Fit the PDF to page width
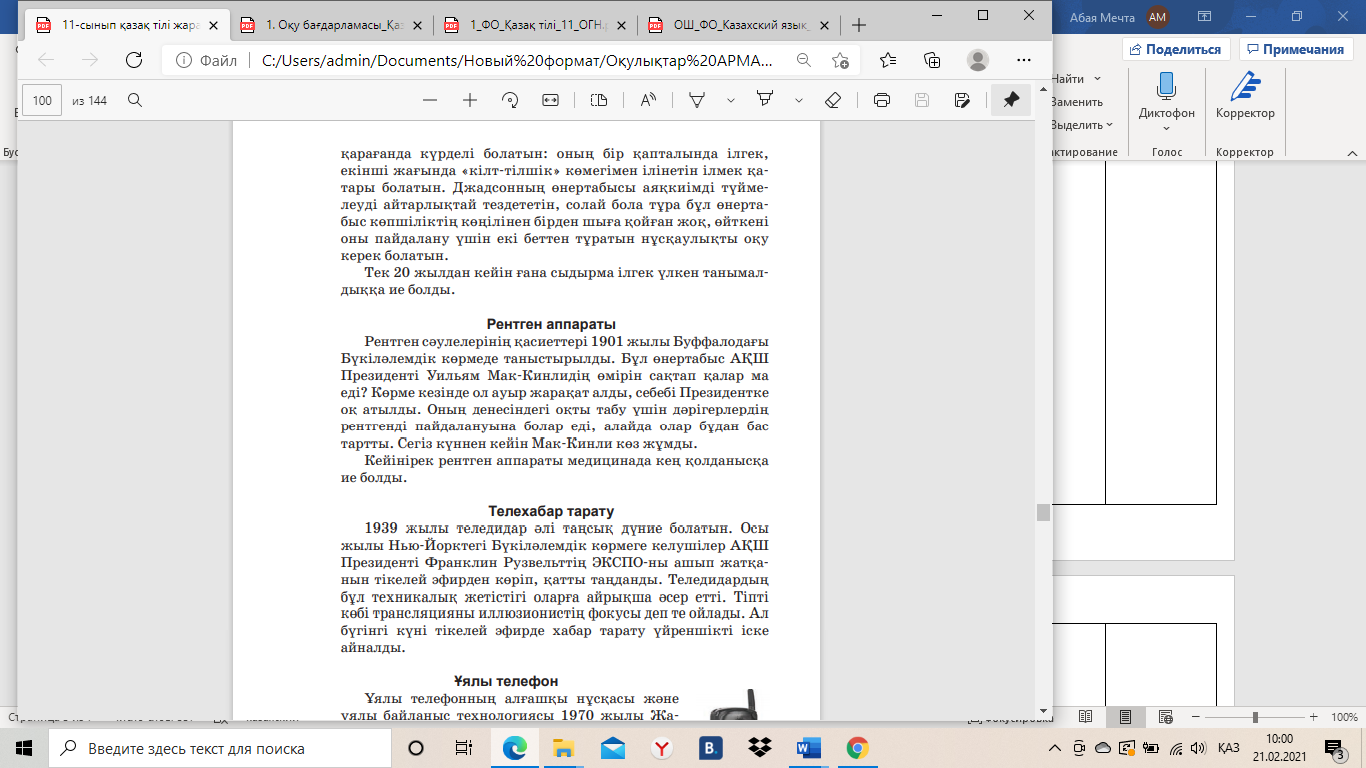The height and width of the screenshot is (768, 1366). click(x=550, y=100)
